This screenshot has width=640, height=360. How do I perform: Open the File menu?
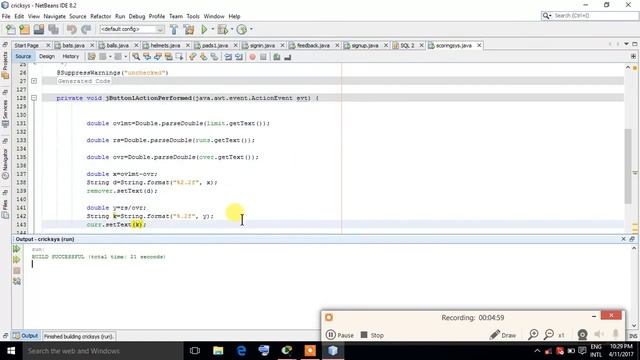coord(6,16)
